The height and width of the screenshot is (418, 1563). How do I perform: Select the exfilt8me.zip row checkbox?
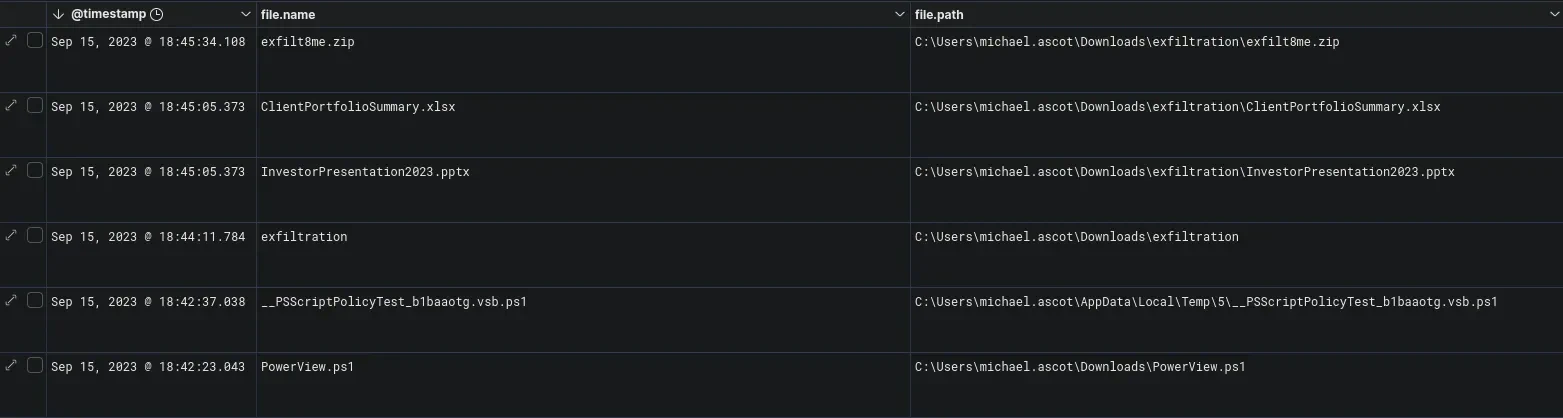click(35, 41)
